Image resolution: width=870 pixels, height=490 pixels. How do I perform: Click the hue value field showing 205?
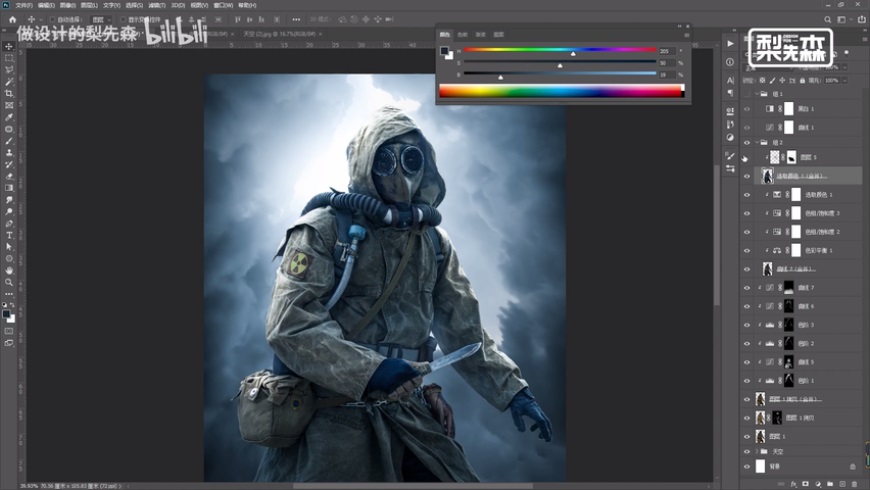click(x=667, y=51)
